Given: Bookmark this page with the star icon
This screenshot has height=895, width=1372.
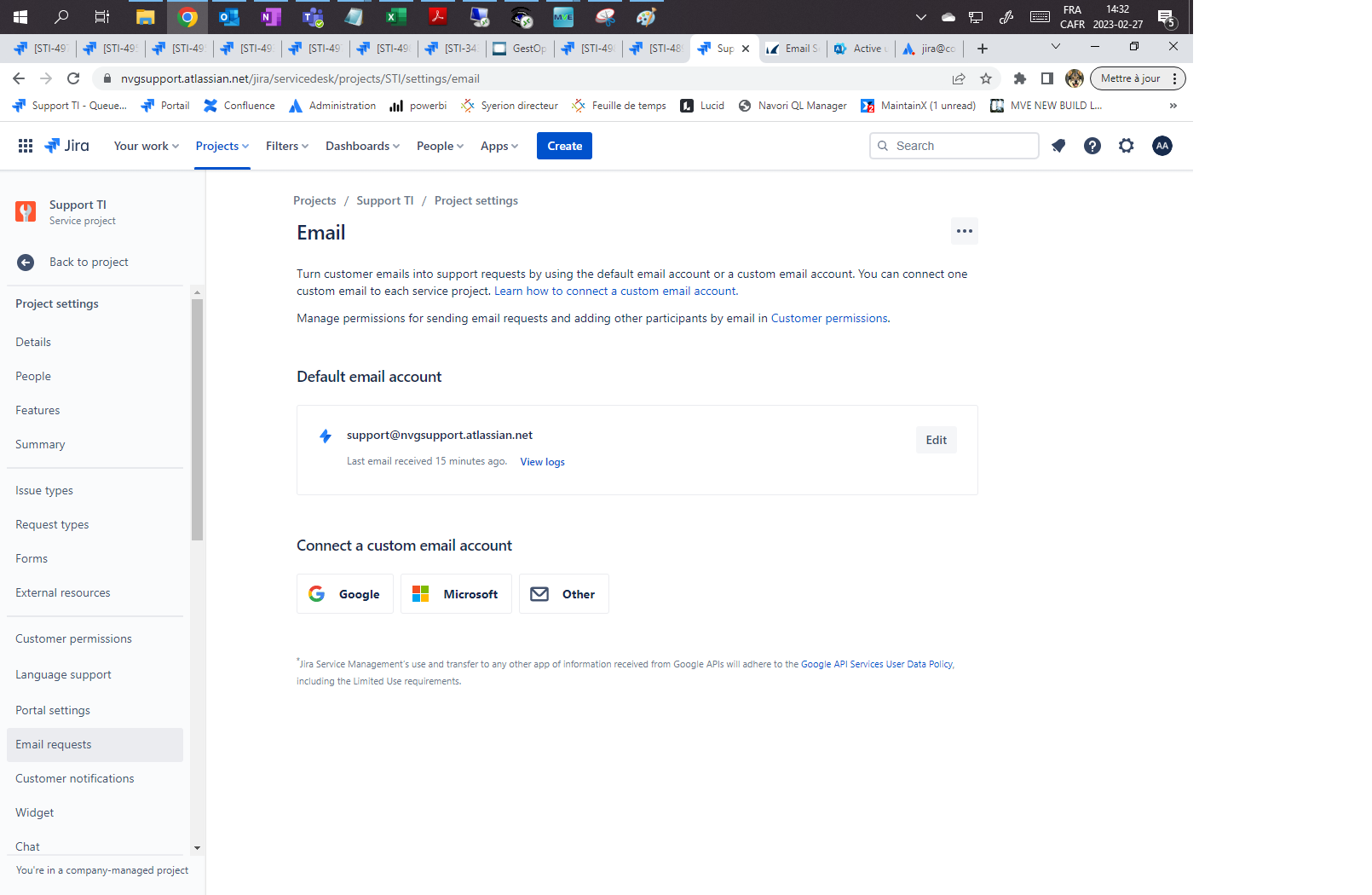Looking at the screenshot, I should point(986,78).
